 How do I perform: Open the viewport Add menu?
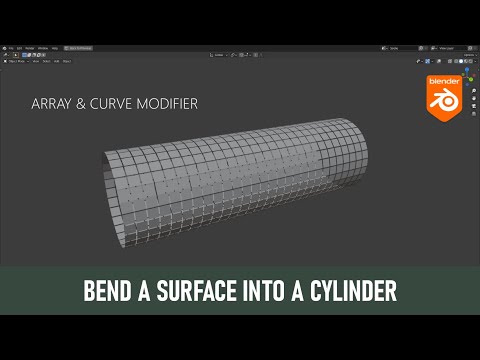56,61
